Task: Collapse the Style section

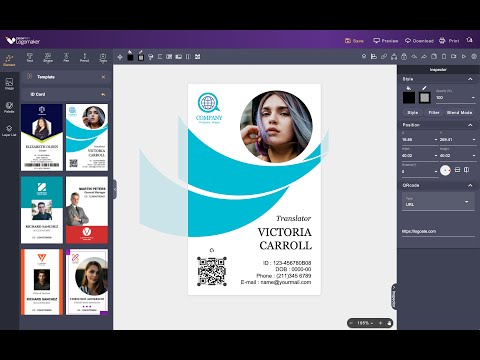Action: pos(470,79)
